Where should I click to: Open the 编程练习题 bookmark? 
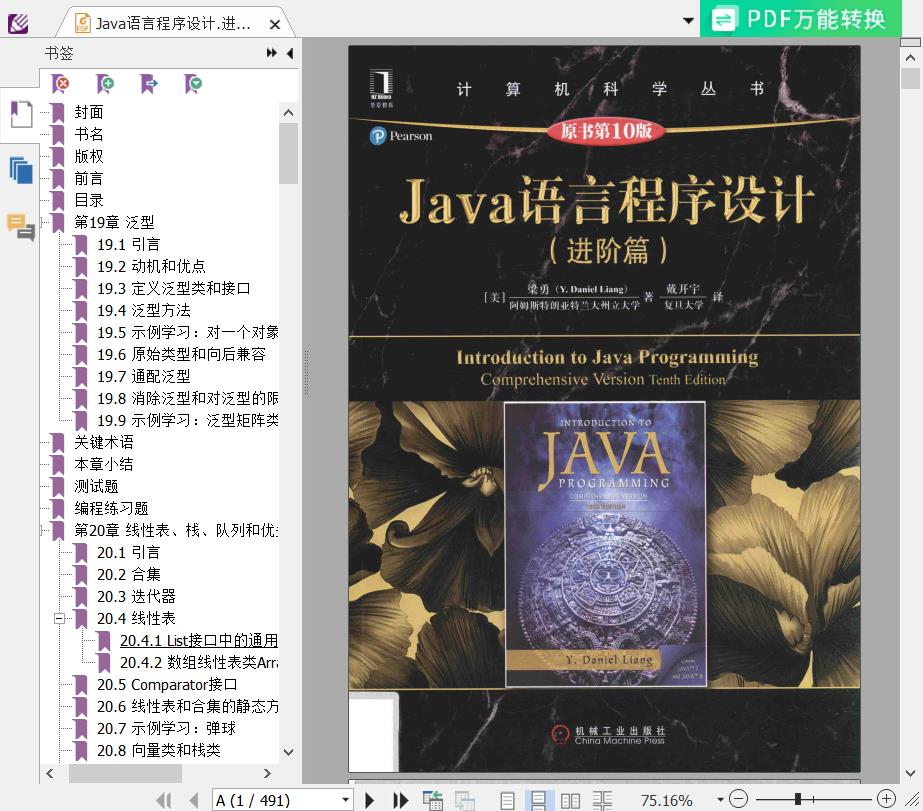pos(111,508)
